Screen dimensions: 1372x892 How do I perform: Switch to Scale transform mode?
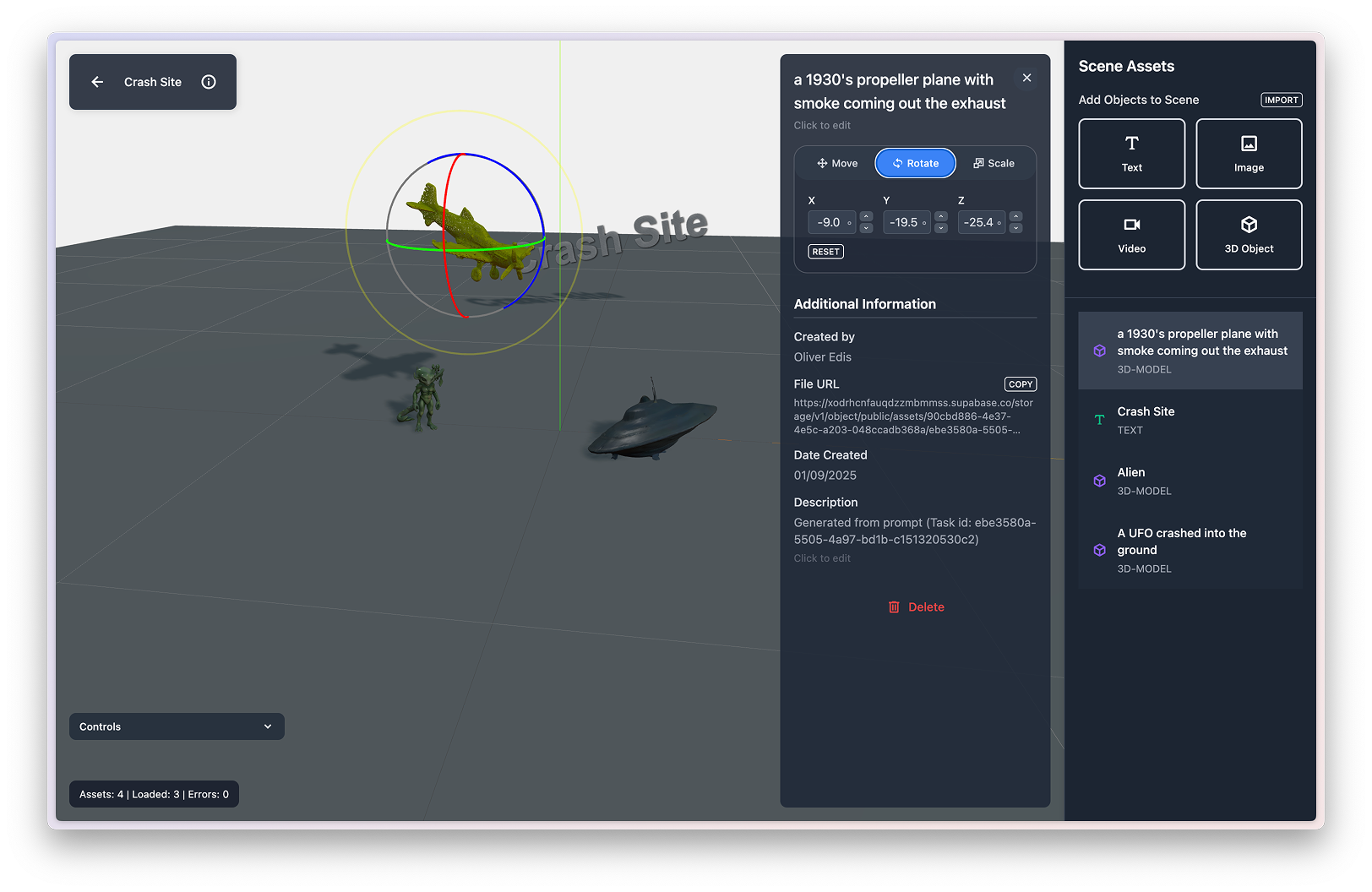(x=994, y=163)
